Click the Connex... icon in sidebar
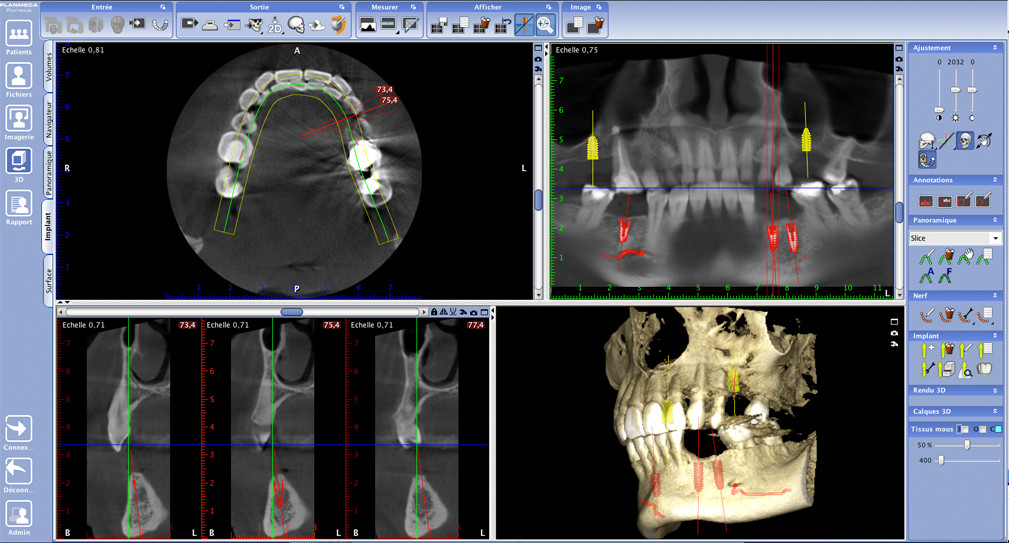1009x543 pixels. point(19,428)
